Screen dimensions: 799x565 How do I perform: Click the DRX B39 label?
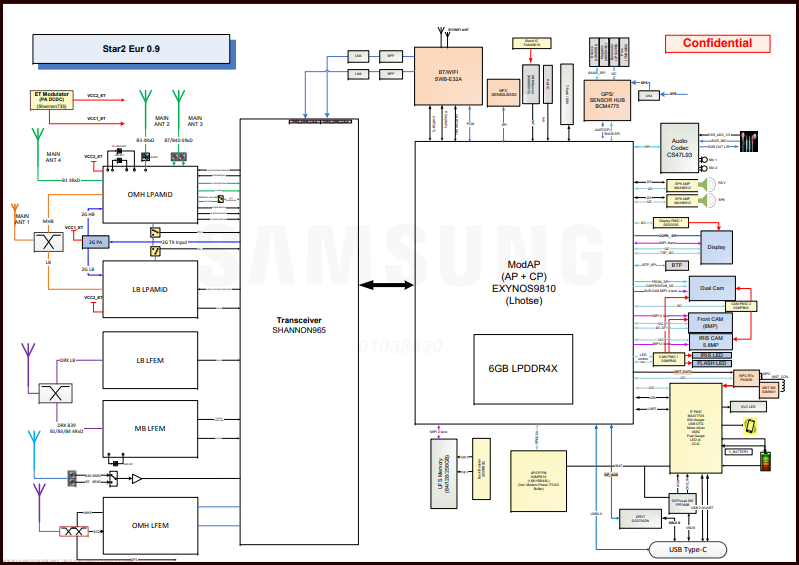pos(66,425)
